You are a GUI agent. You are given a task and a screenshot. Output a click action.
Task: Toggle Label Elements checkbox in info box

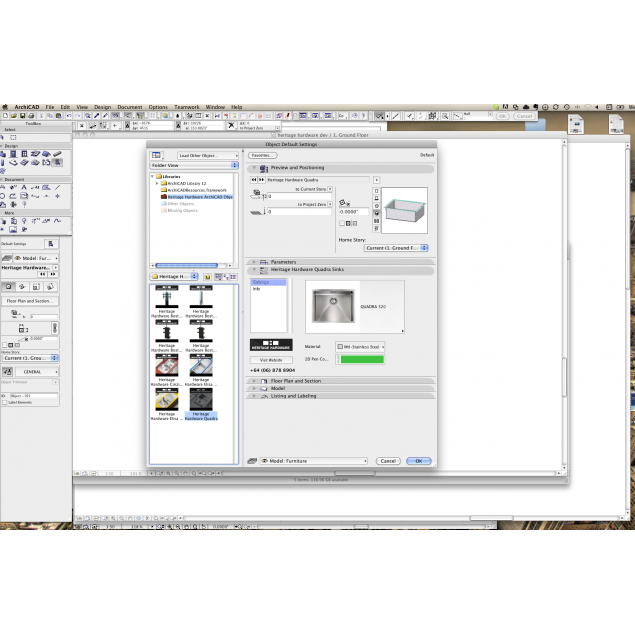(4, 403)
